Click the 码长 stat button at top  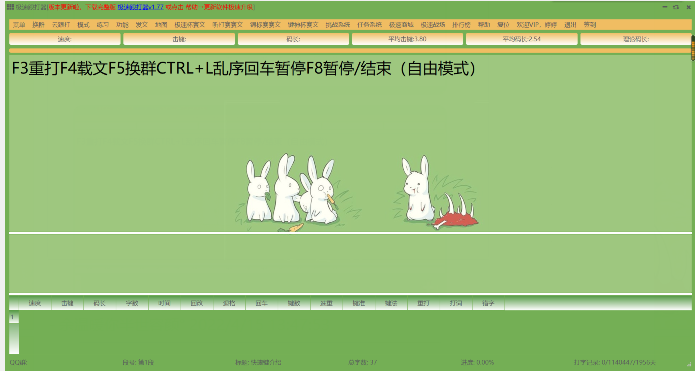pos(293,39)
